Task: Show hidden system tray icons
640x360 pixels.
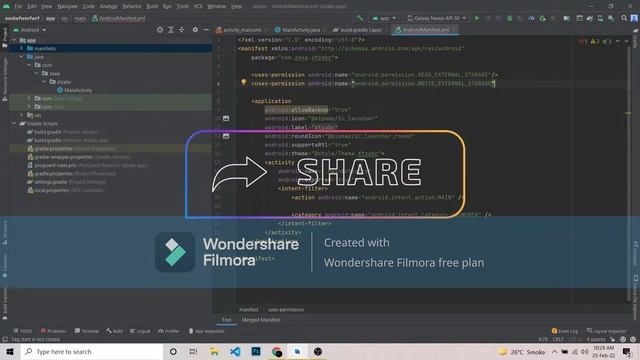Action: point(554,351)
